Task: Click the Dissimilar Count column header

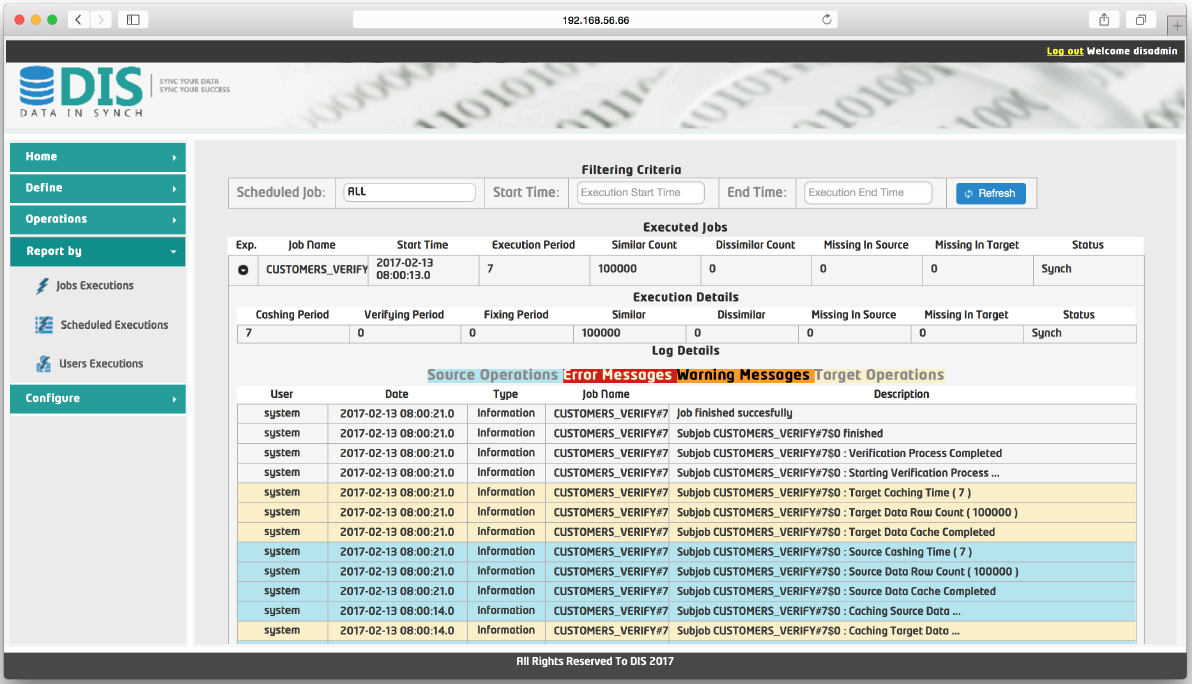Action: [756, 245]
